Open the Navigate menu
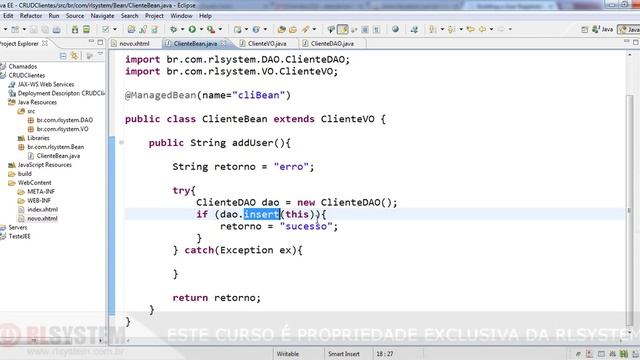The width and height of the screenshot is (640, 360). [102, 16]
